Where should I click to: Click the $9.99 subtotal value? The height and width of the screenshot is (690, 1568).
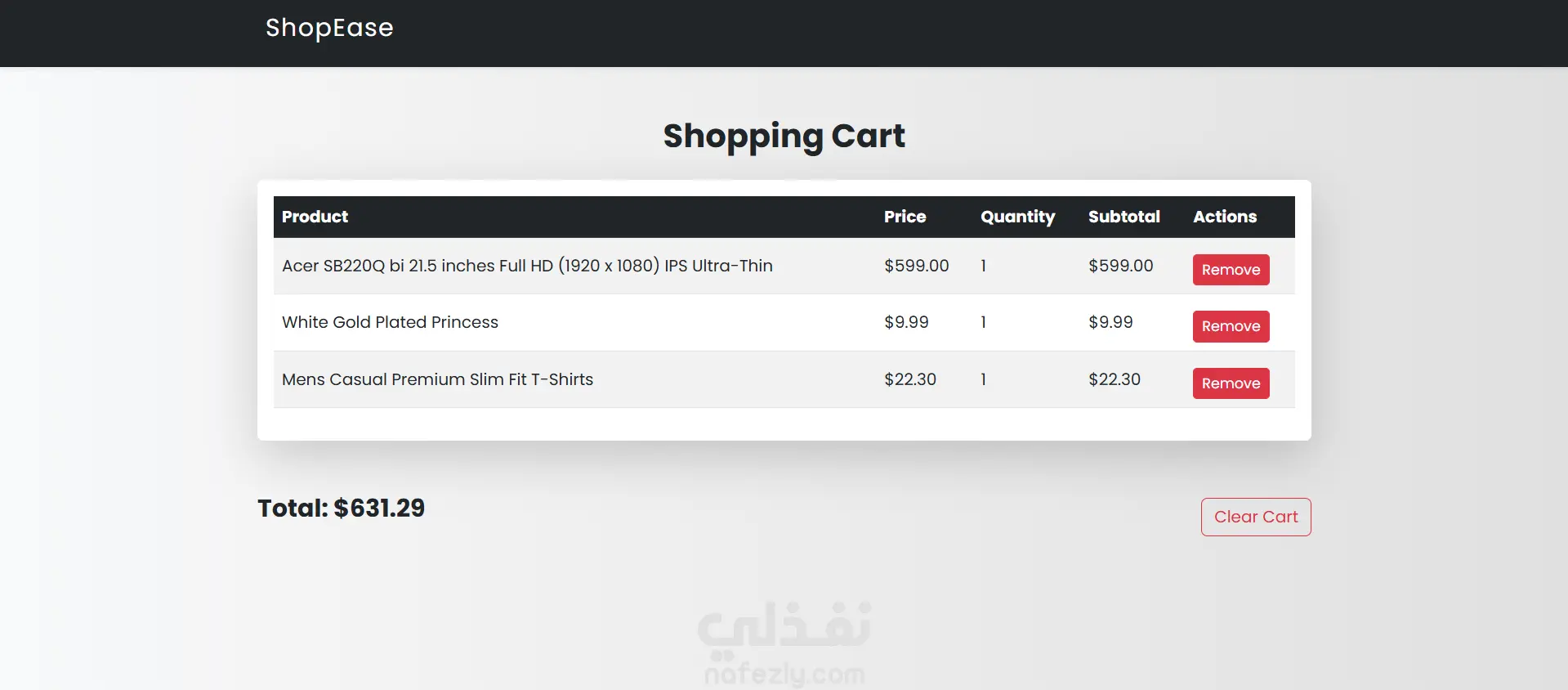[x=1110, y=322]
